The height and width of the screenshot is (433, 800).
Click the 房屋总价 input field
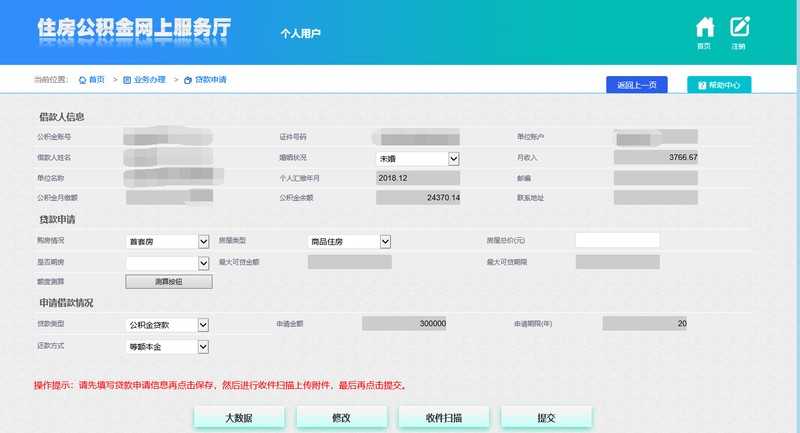click(x=617, y=240)
